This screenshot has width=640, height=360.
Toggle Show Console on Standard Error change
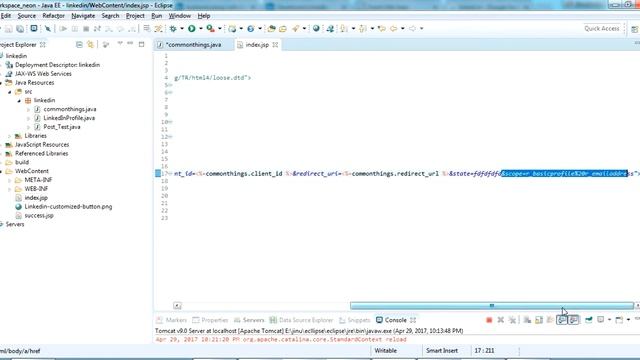coord(573,320)
